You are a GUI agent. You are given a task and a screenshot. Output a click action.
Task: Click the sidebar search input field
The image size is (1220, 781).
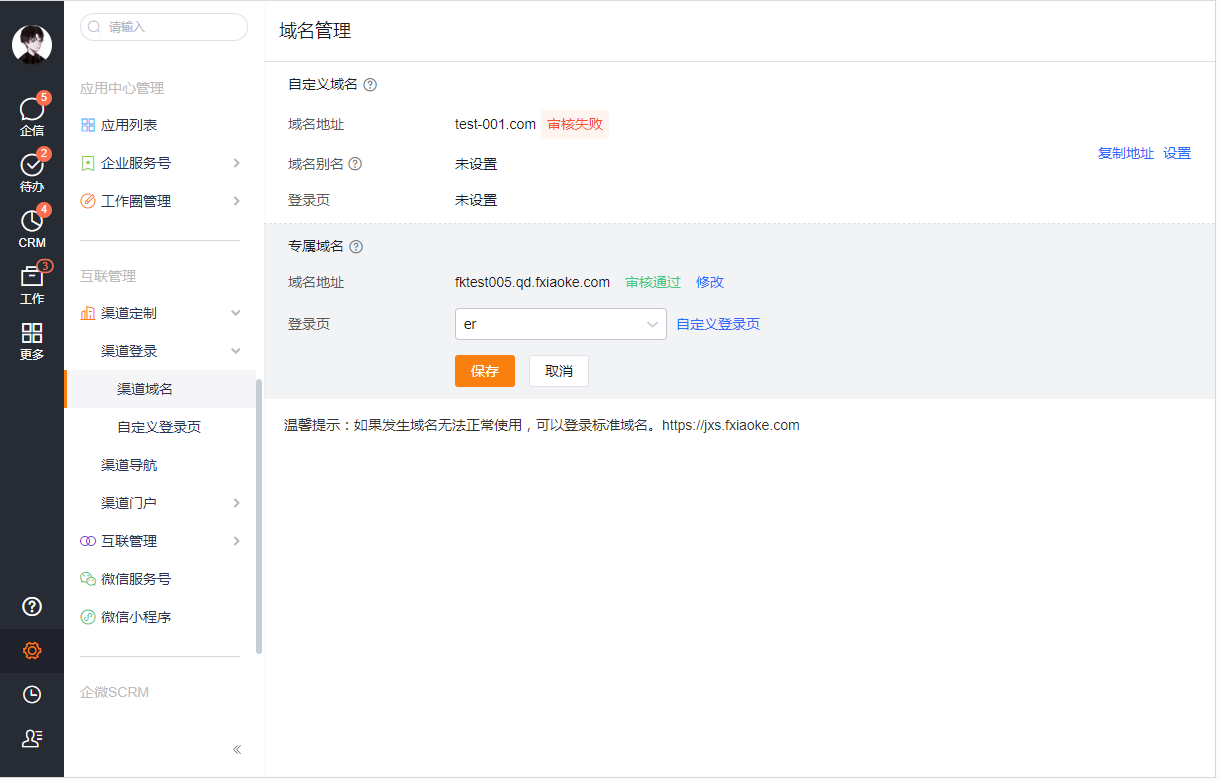[x=165, y=27]
